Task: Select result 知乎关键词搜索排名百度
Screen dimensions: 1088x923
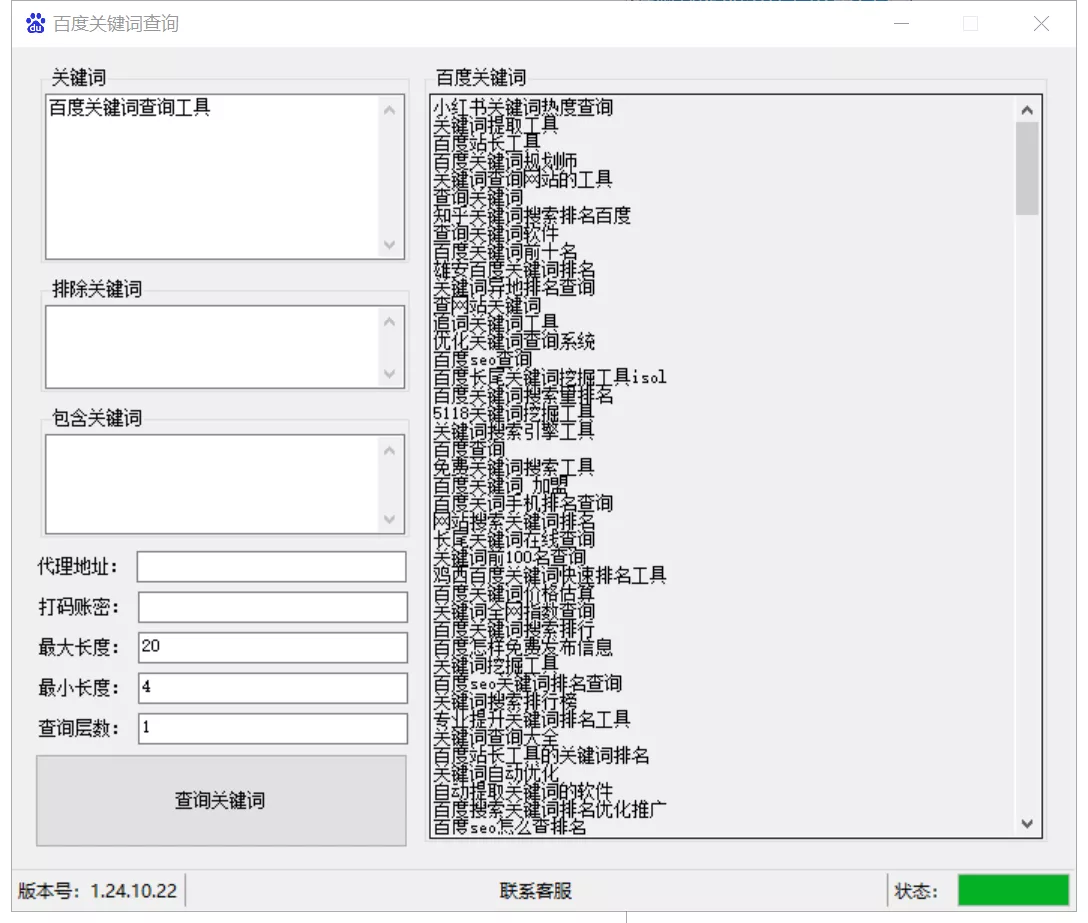Action: coord(532,216)
